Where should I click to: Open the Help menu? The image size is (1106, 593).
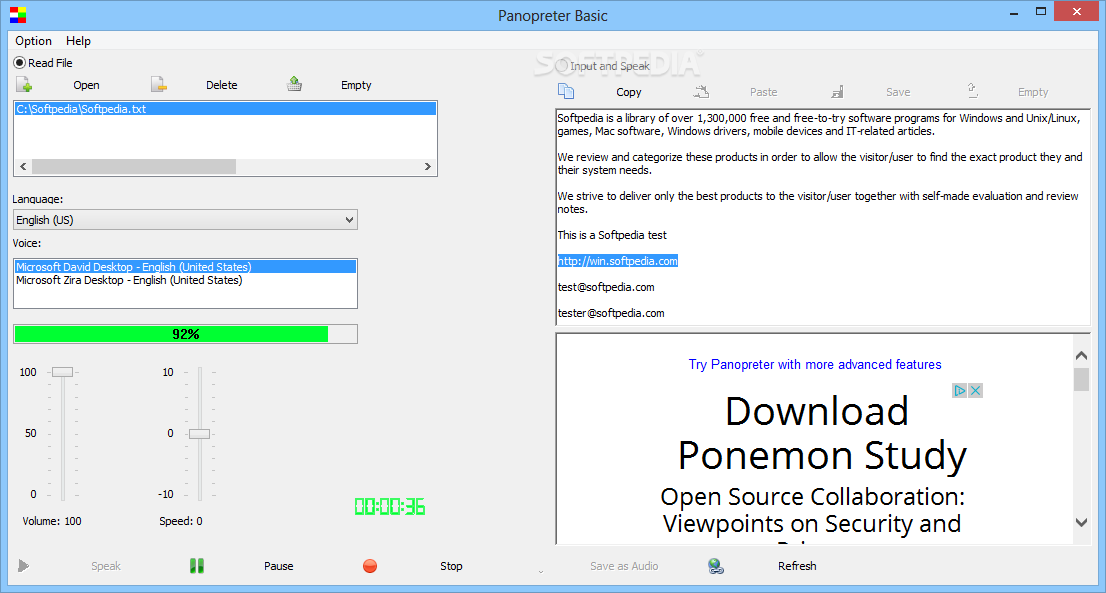click(x=78, y=41)
